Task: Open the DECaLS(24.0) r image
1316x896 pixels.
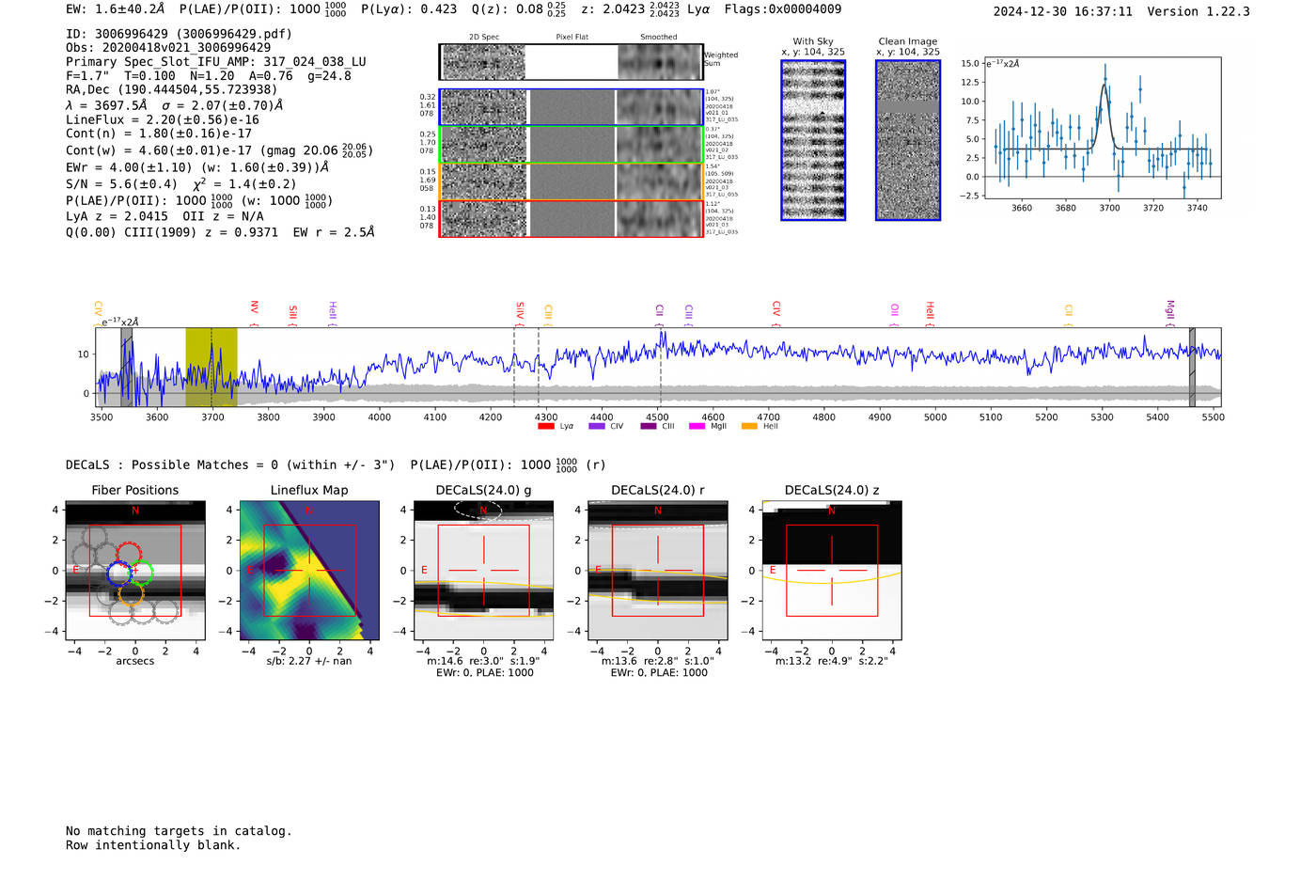Action: [657, 571]
